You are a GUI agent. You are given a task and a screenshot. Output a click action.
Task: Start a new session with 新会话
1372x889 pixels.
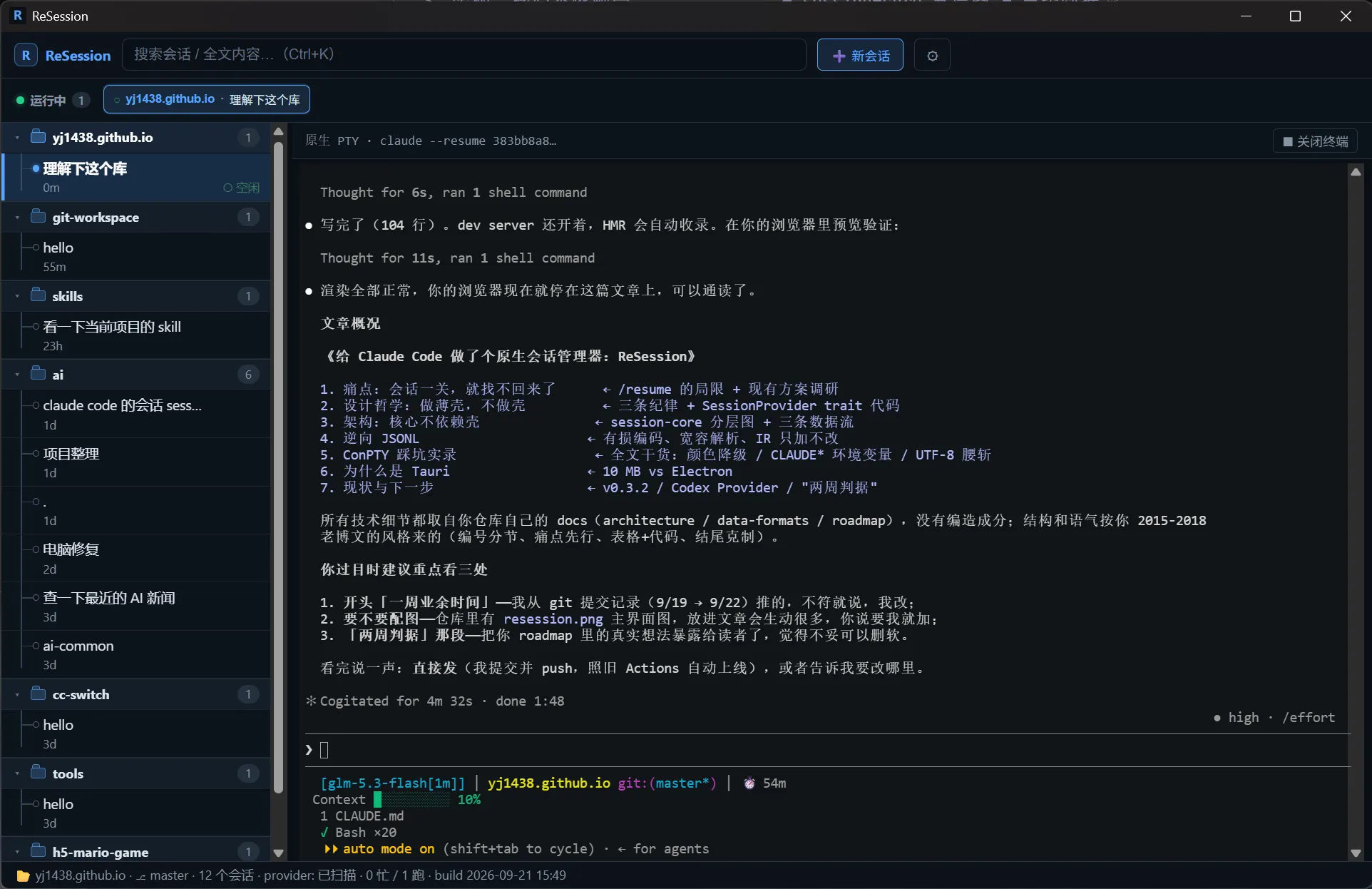pyautogui.click(x=860, y=55)
